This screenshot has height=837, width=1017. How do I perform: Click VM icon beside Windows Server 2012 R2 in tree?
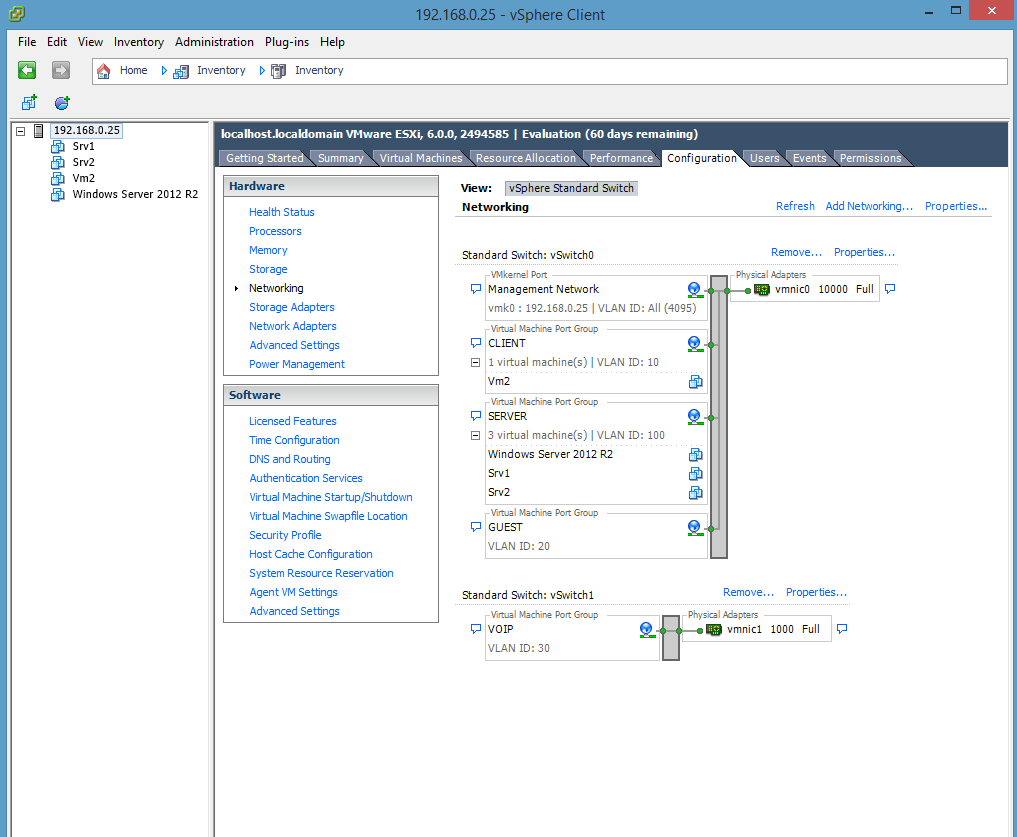tap(58, 195)
